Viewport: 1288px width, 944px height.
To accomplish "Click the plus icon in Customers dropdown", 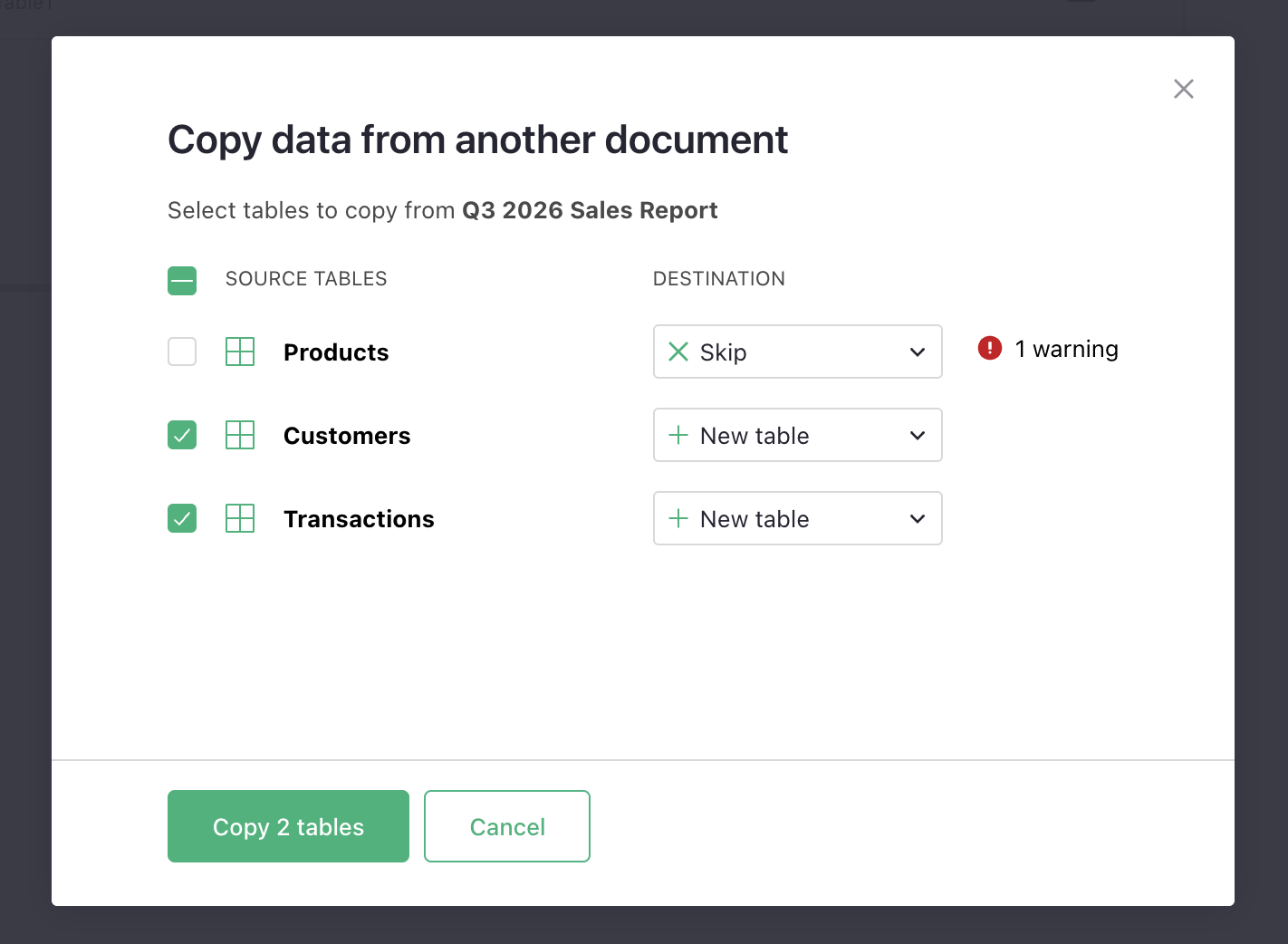I will point(678,435).
